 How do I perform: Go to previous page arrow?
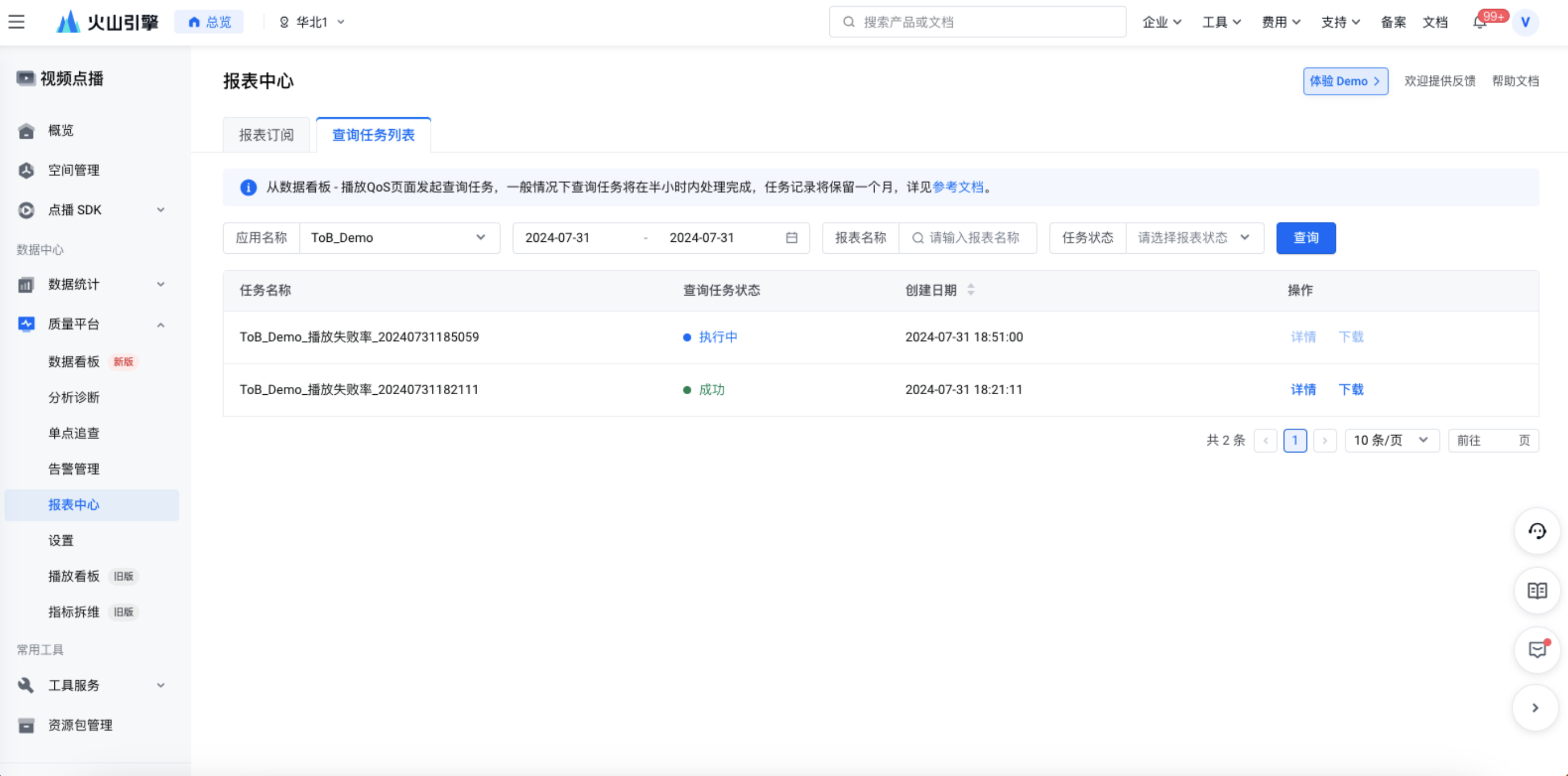click(x=1266, y=440)
